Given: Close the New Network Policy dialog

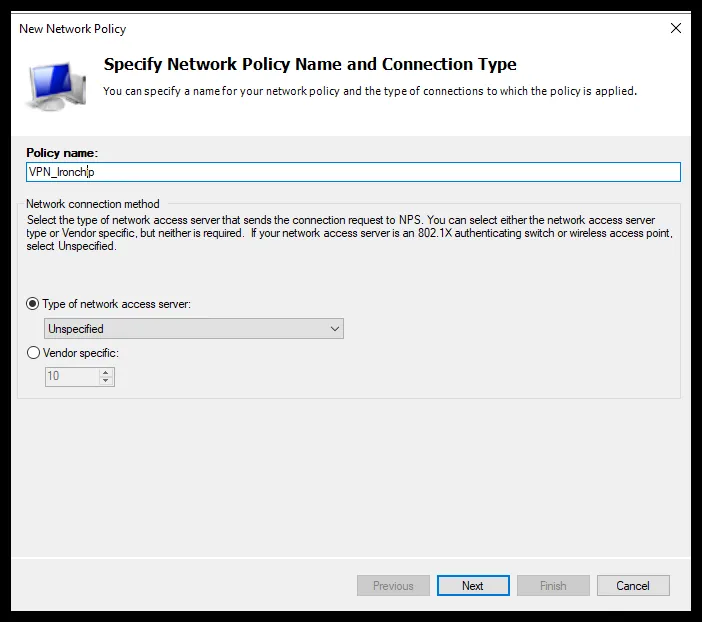Looking at the screenshot, I should click(676, 28).
